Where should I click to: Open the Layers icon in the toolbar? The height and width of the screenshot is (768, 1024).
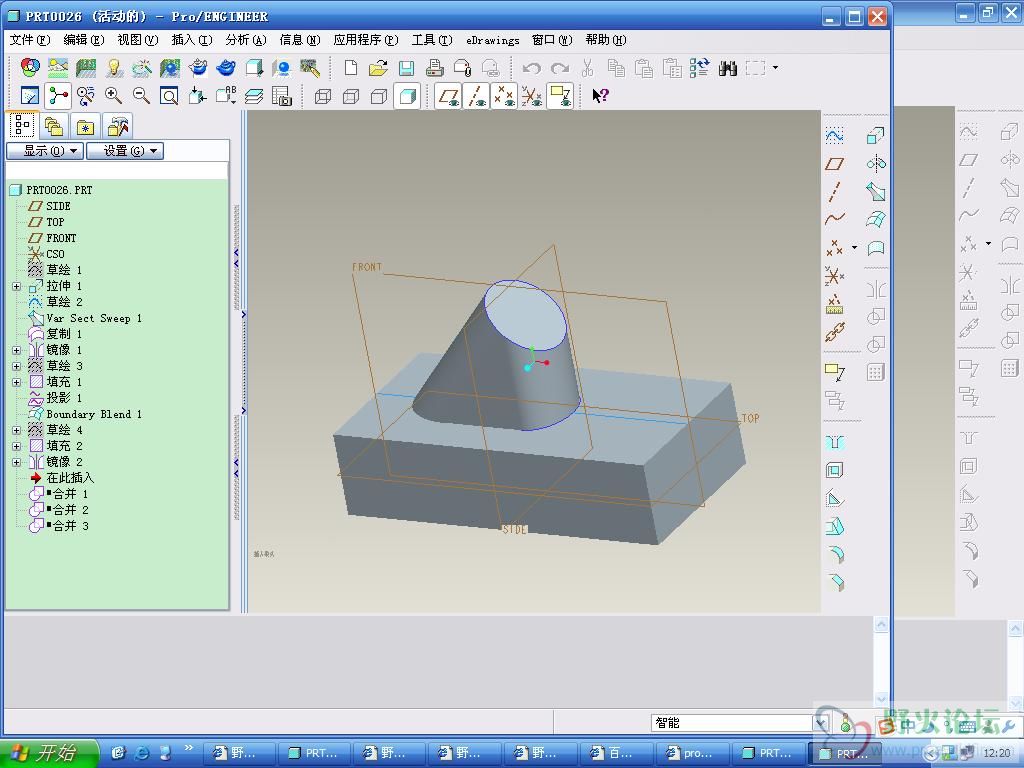(254, 96)
